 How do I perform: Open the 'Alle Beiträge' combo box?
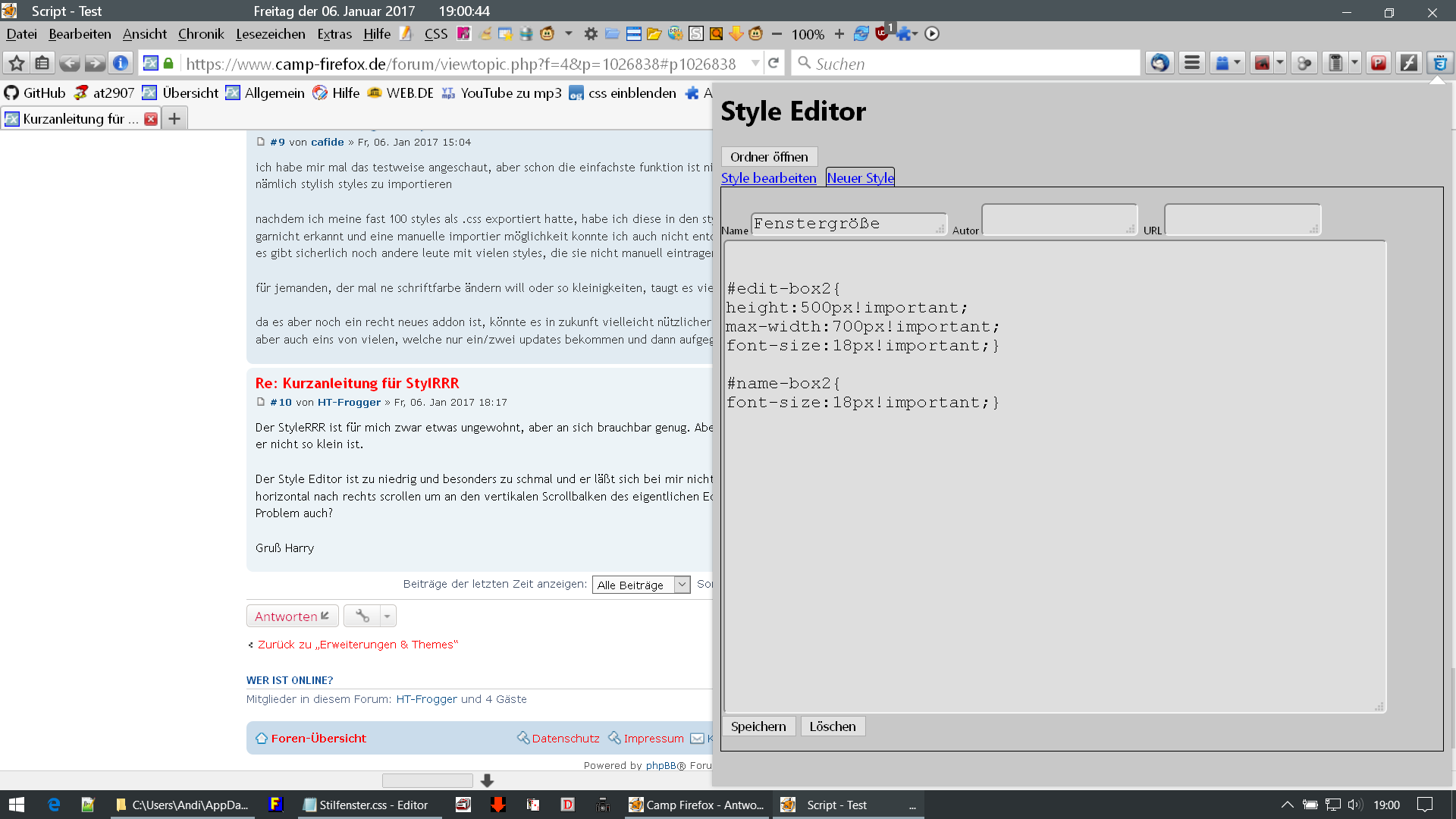[641, 585]
